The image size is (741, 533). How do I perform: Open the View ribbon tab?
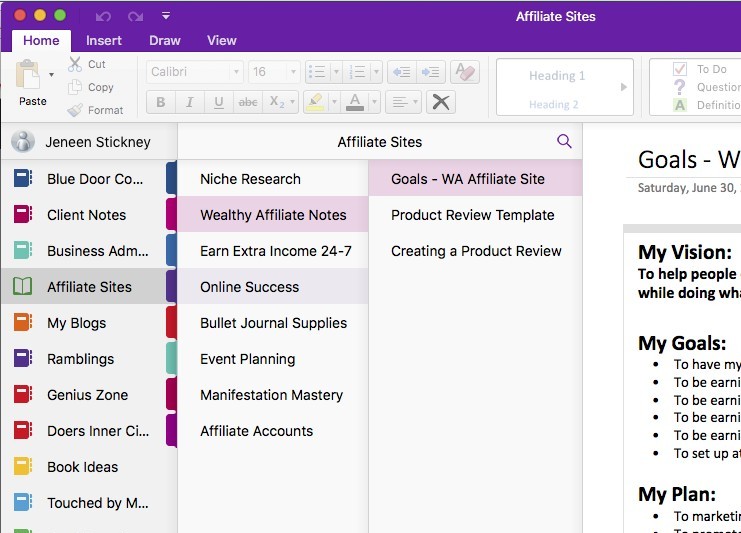(221, 41)
